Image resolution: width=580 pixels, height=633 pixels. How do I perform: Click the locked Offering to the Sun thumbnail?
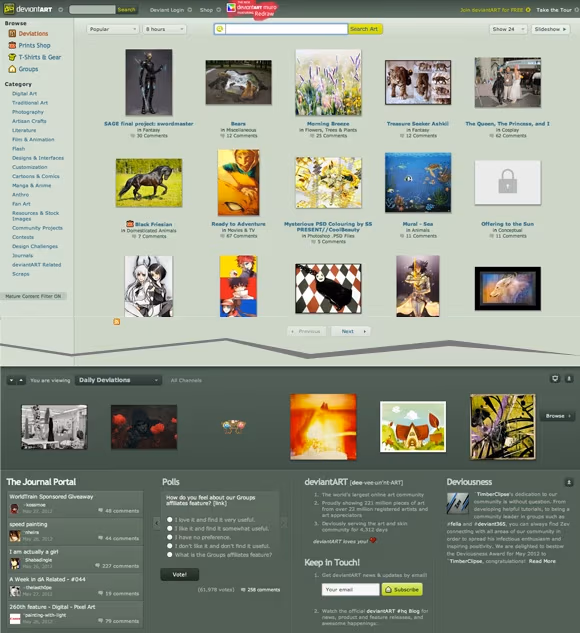click(x=507, y=182)
